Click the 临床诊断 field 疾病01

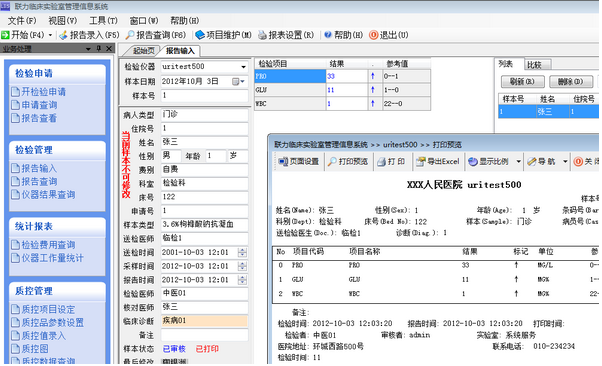204,321
